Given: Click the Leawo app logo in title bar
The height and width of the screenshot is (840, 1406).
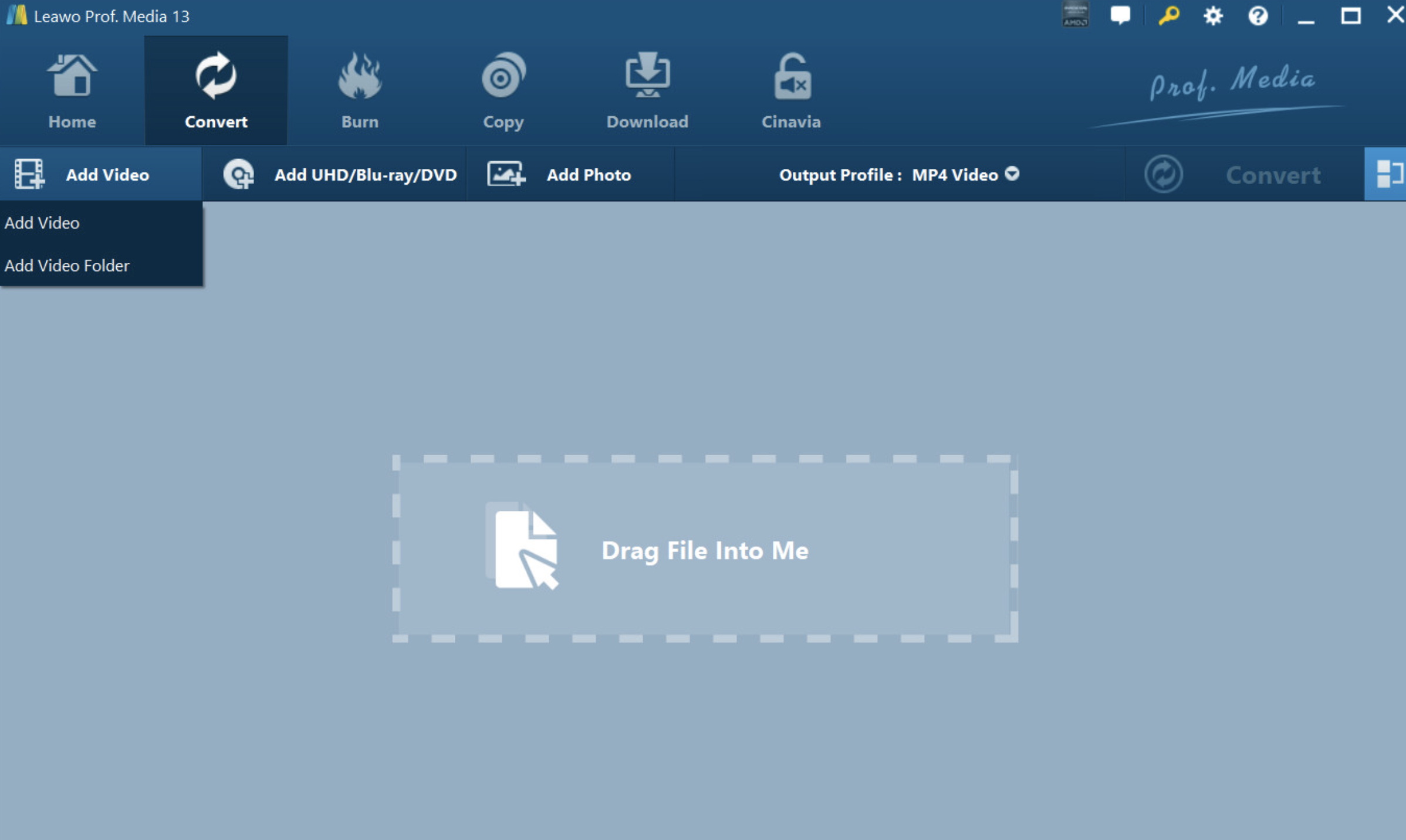Looking at the screenshot, I should 17,15.
